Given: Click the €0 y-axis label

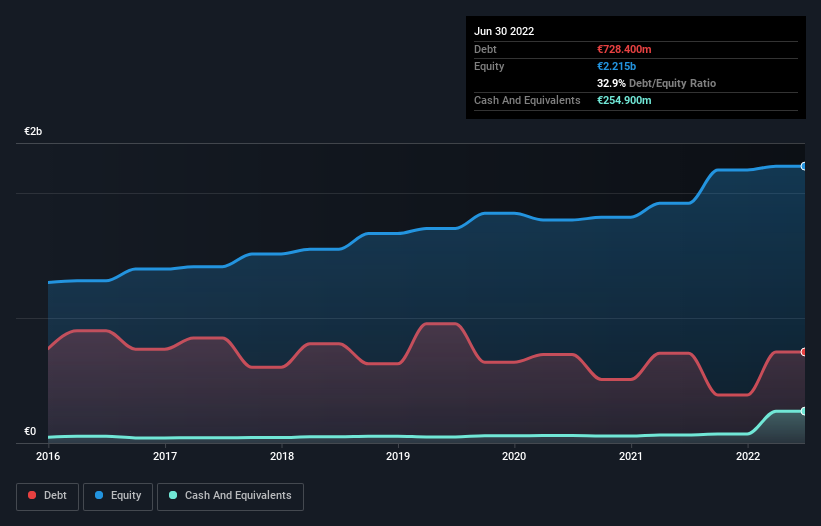Looking at the screenshot, I should point(30,431).
